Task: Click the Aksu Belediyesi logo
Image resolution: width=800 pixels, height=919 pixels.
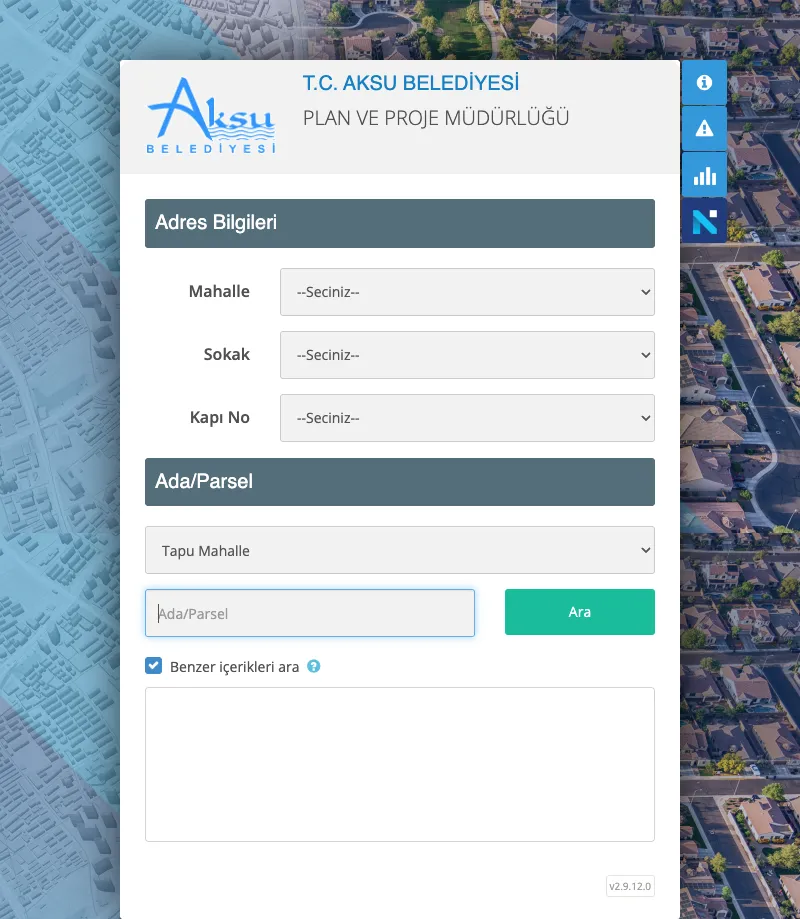Action: [x=211, y=115]
